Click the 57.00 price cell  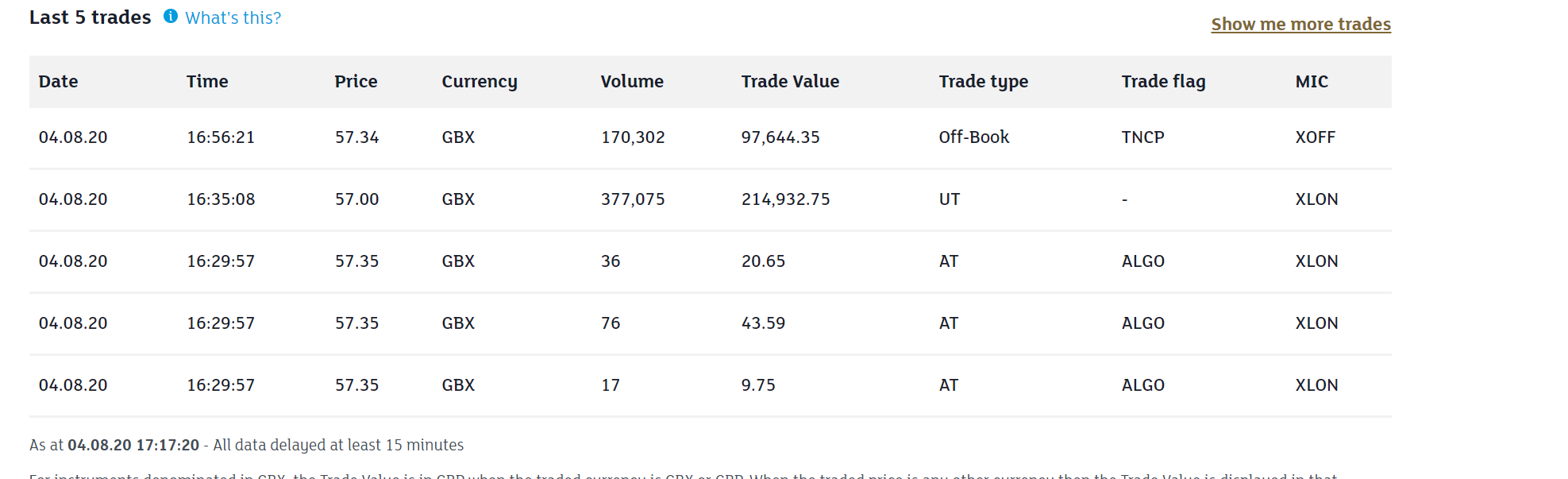[x=356, y=199]
